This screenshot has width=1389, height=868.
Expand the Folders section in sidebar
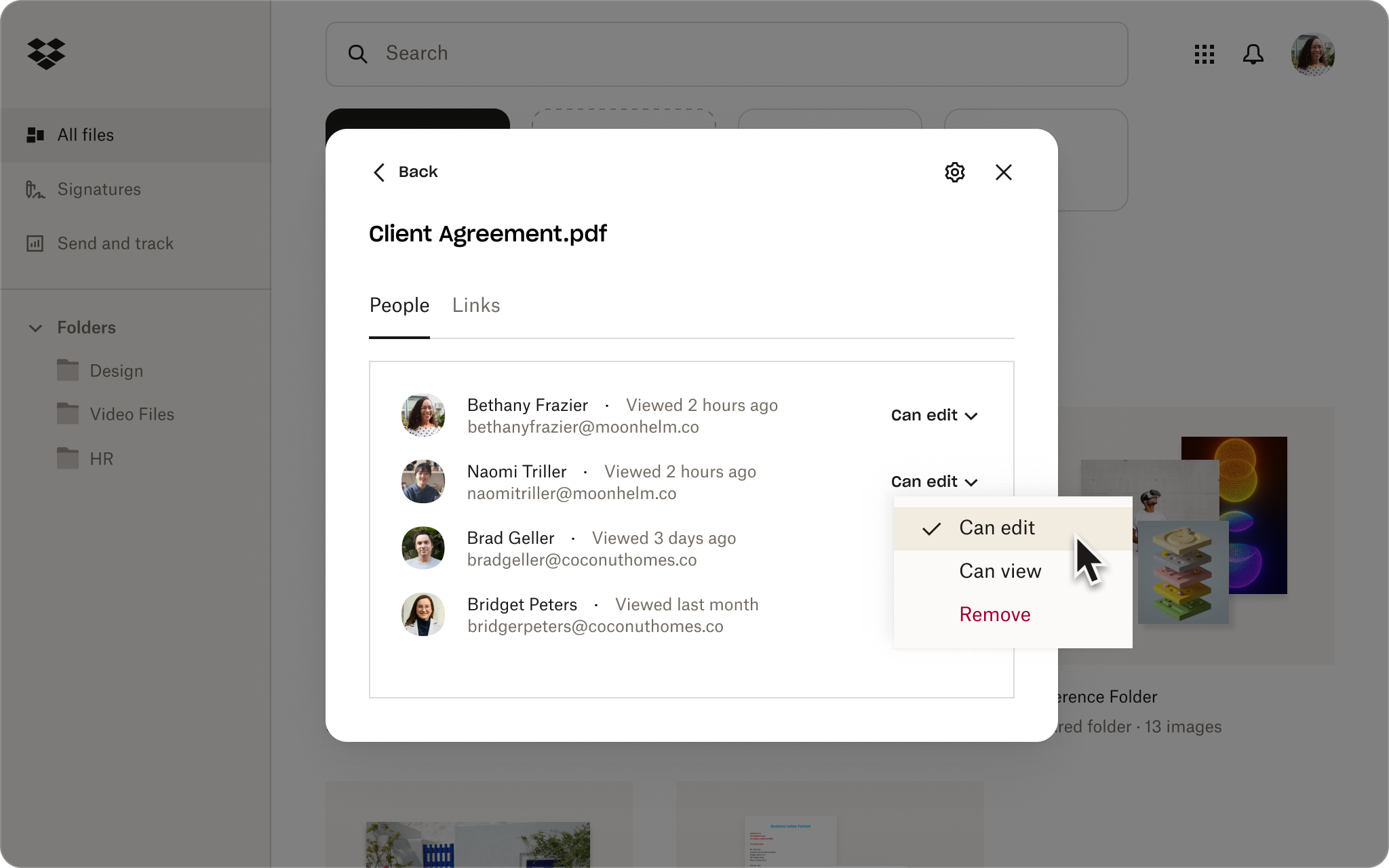pyautogui.click(x=35, y=327)
